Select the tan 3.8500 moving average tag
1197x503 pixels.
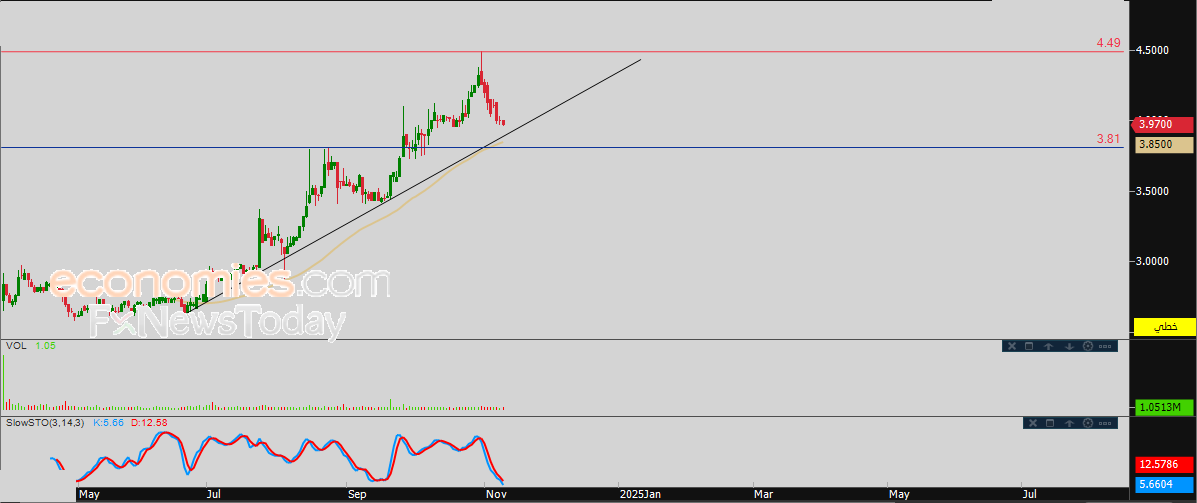pyautogui.click(x=1164, y=144)
